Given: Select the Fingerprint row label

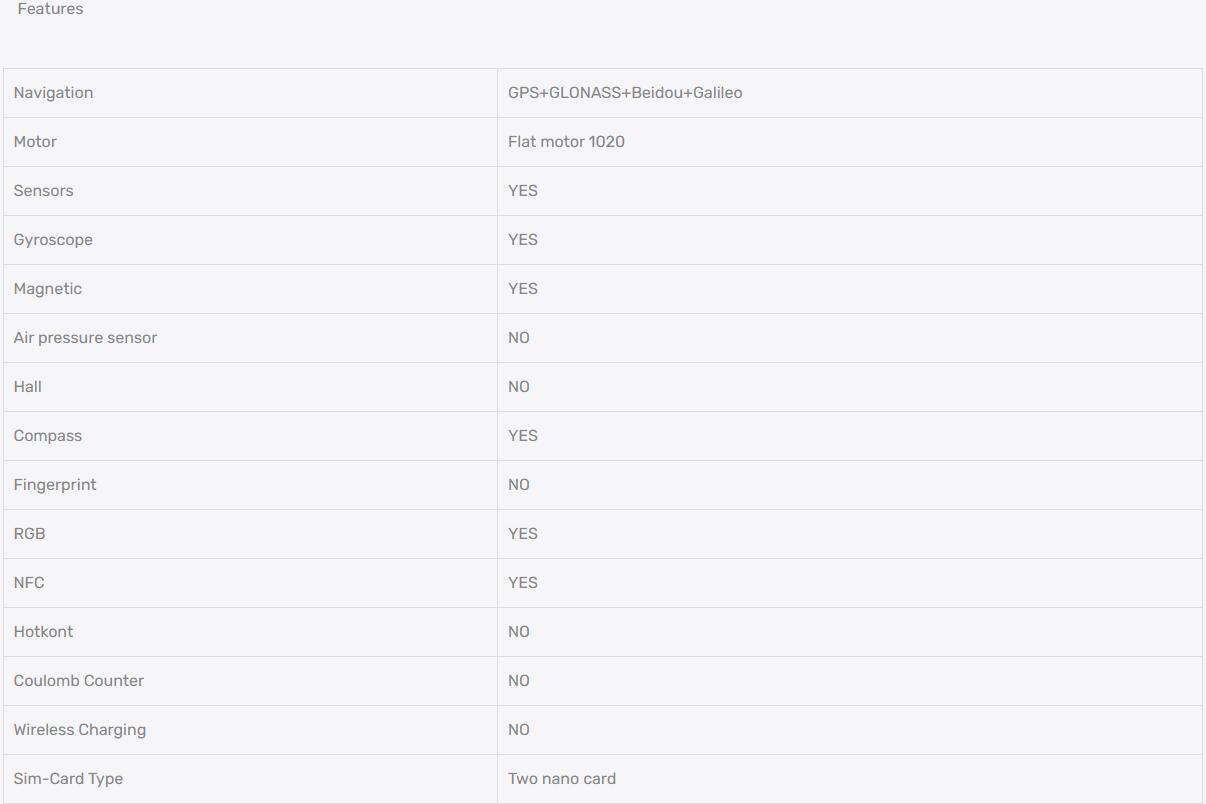Looking at the screenshot, I should click(x=55, y=485).
